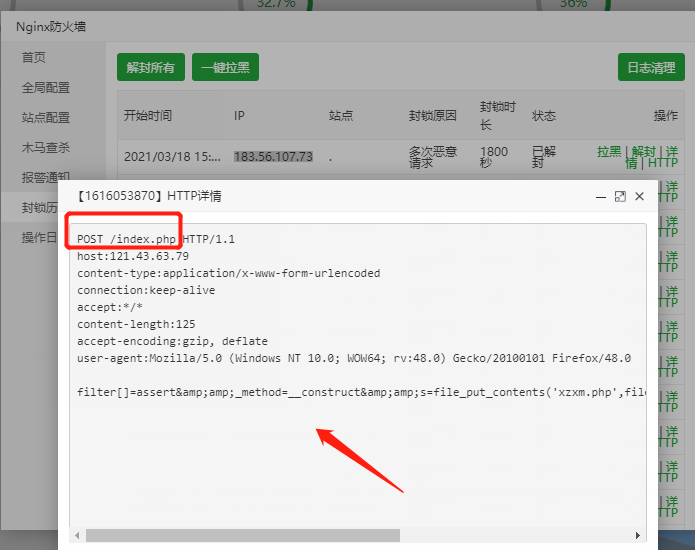Open 报警通知 in sidebar

coord(46,177)
